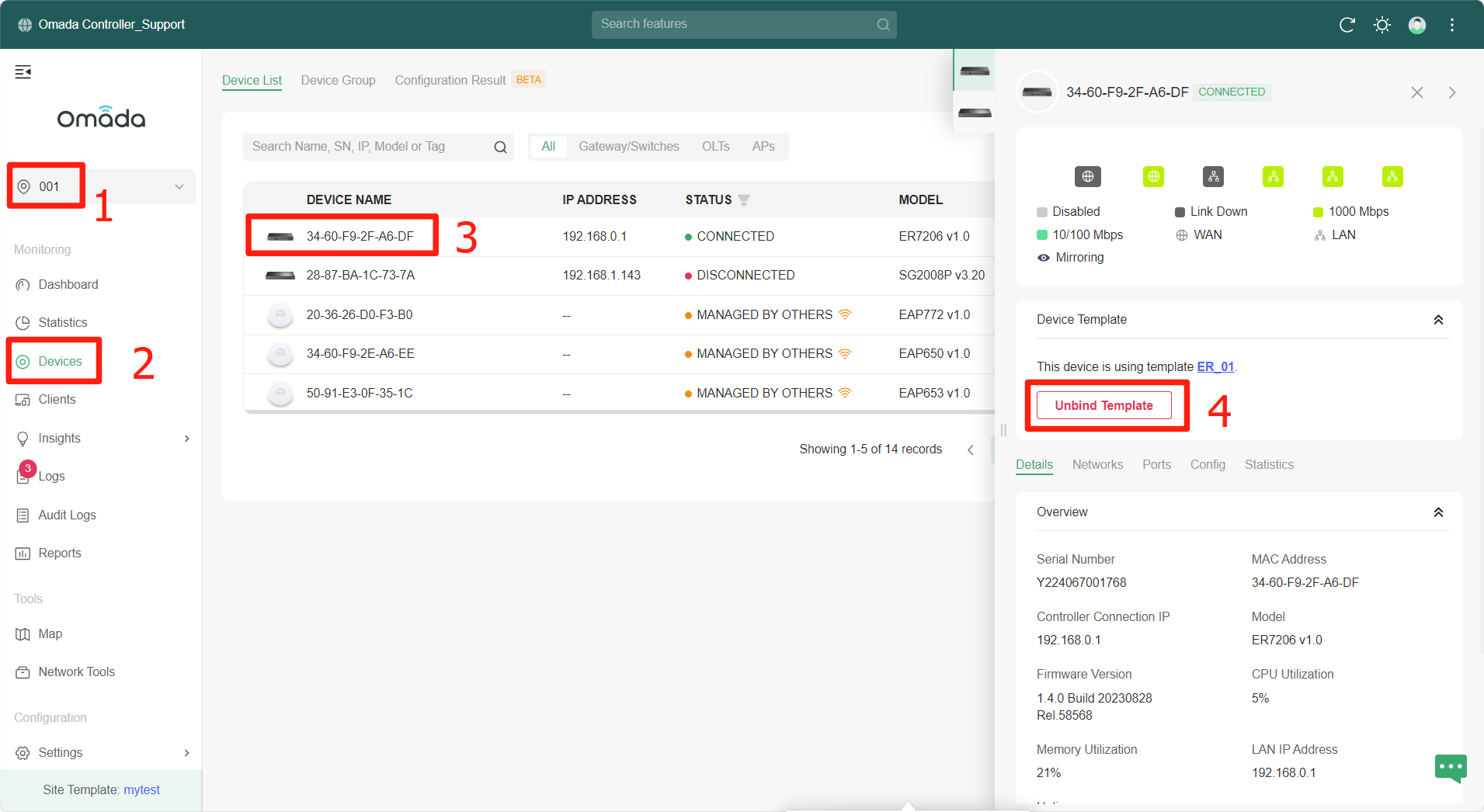The image size is (1484, 812).
Task: Switch to the Device Group tab
Action: coord(338,80)
